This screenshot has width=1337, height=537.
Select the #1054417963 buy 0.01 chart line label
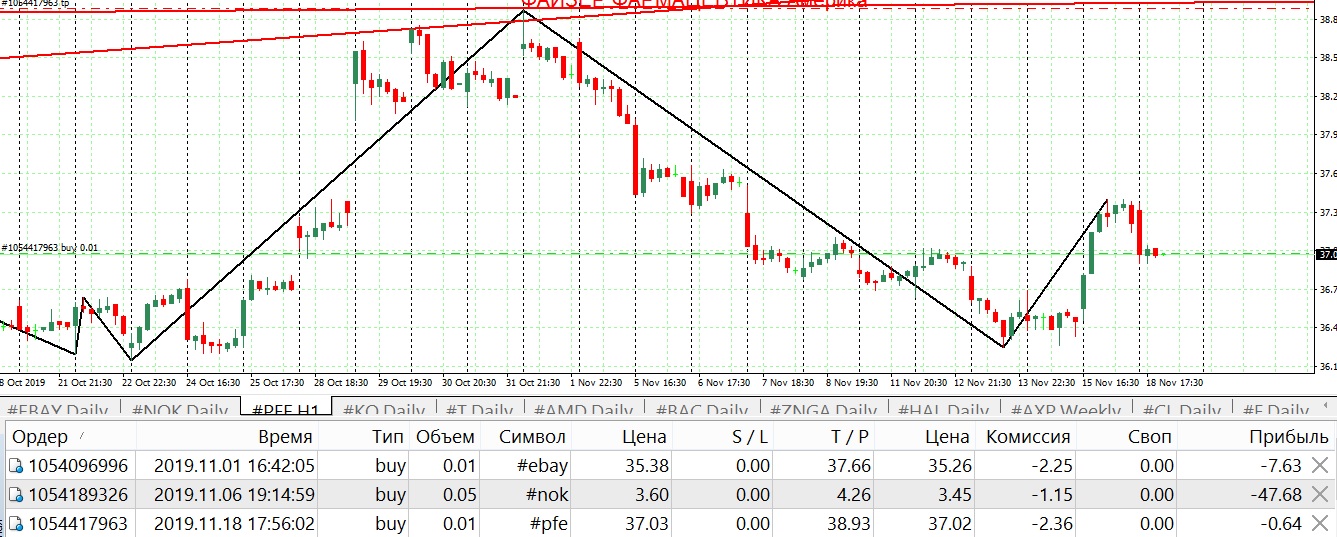tap(50, 247)
